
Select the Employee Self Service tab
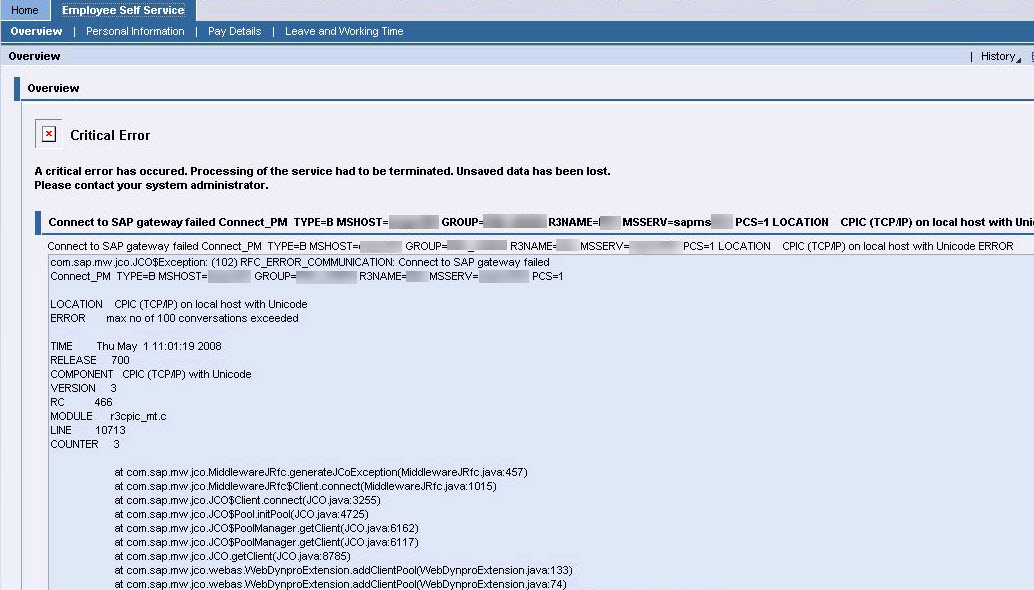(x=123, y=10)
